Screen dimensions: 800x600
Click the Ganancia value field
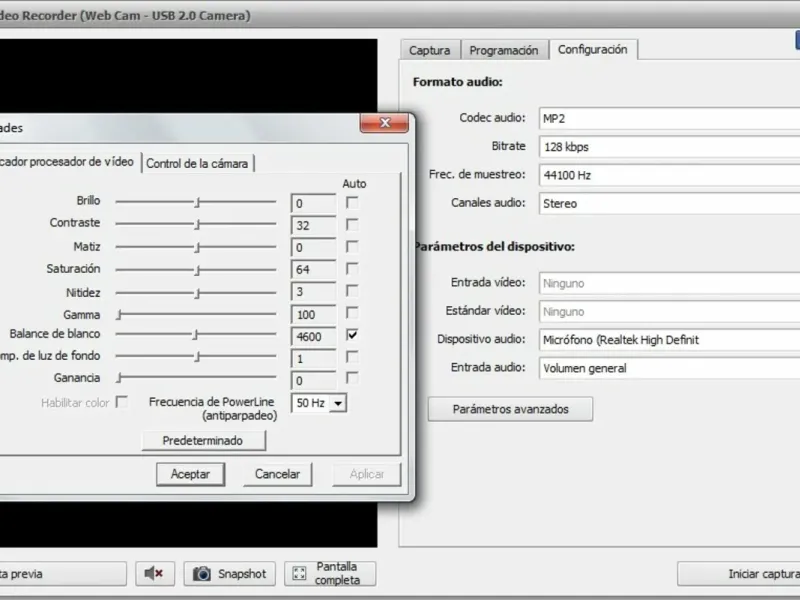pos(313,381)
